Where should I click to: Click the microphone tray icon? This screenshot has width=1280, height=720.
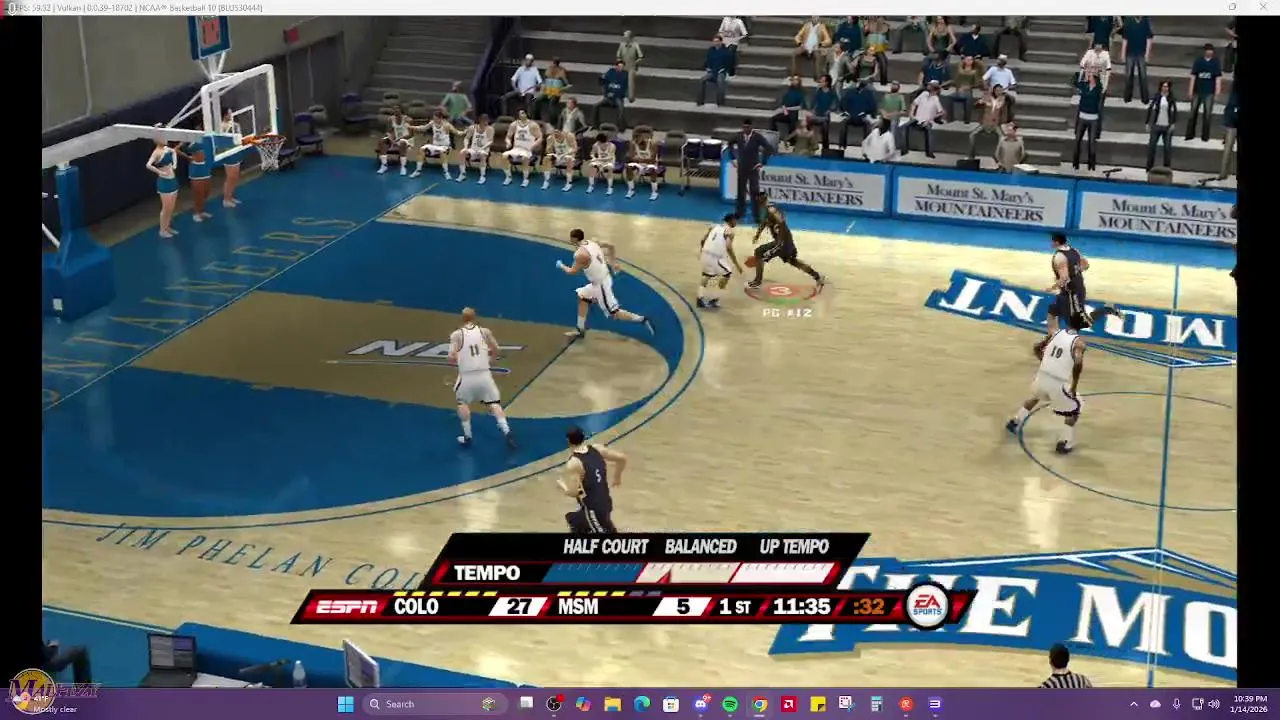point(1176,704)
